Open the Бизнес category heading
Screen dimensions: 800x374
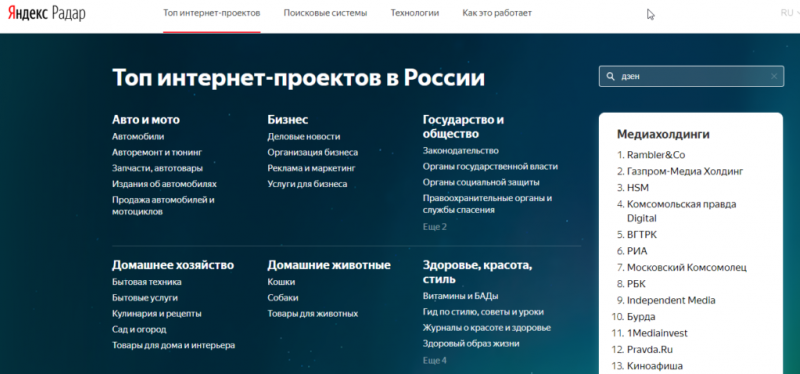(x=288, y=120)
